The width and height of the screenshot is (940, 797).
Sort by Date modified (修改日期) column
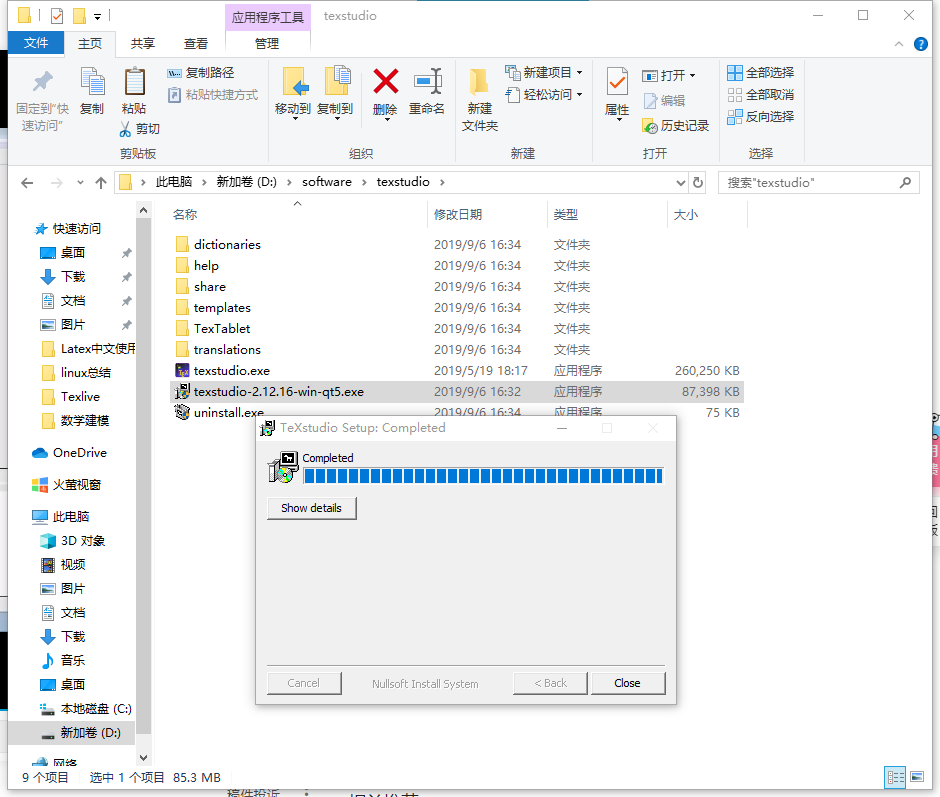click(458, 215)
